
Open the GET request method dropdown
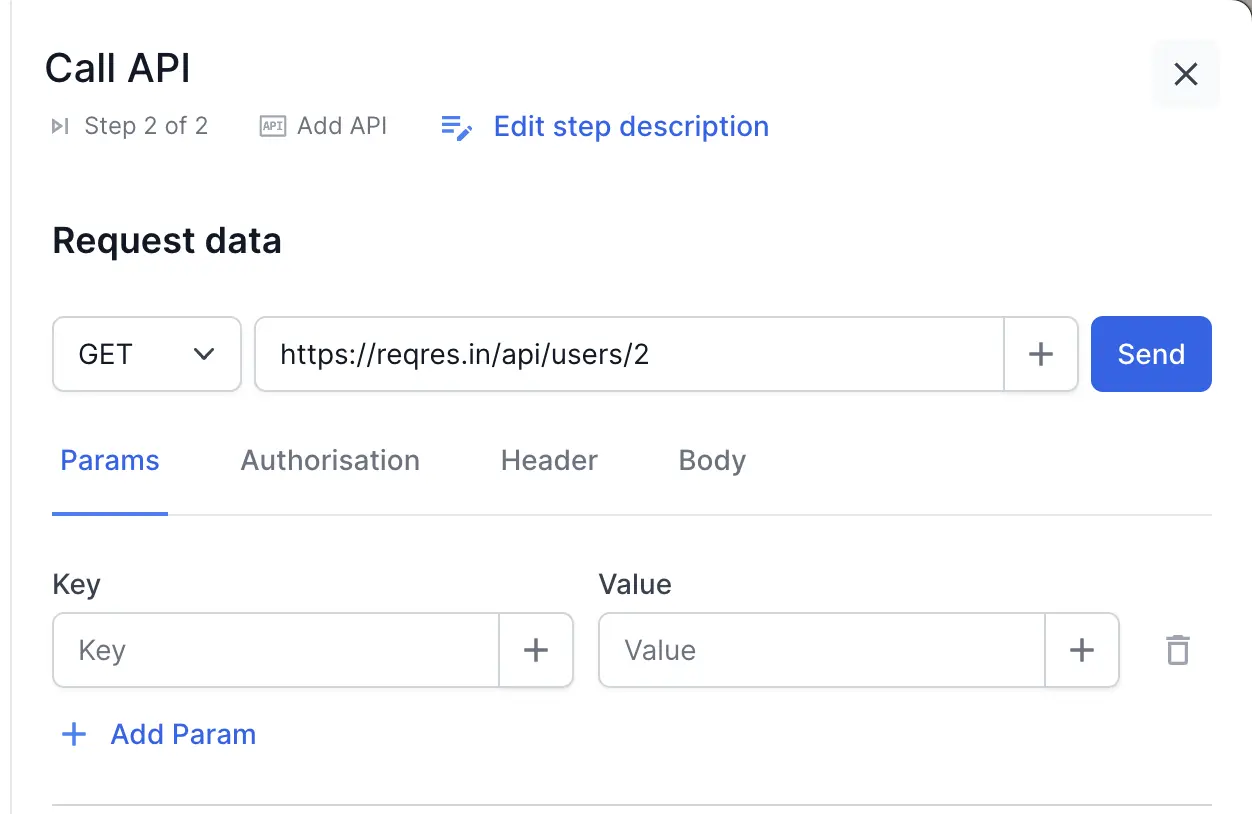[x=146, y=354]
